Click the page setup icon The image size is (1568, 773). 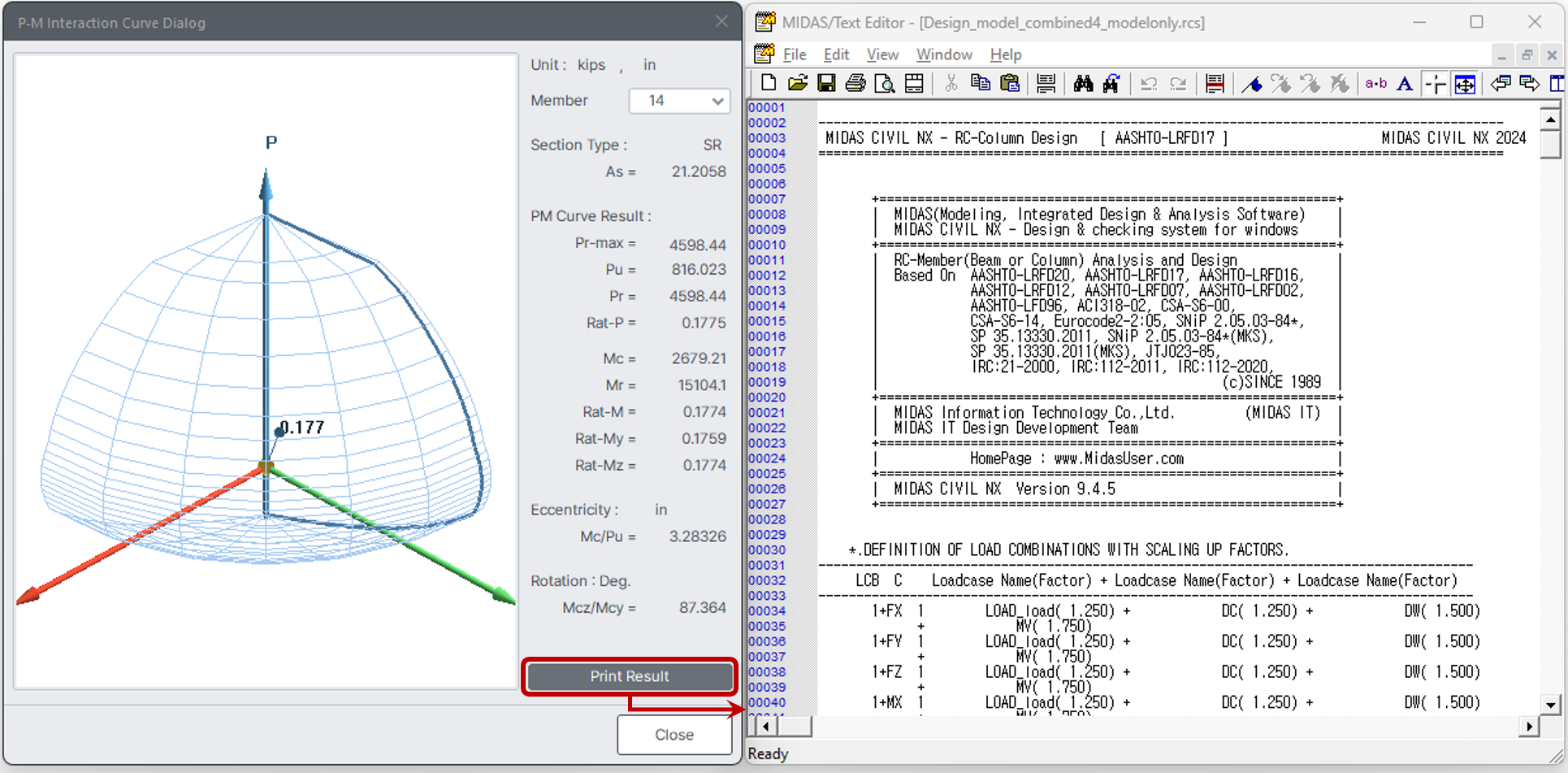point(914,83)
